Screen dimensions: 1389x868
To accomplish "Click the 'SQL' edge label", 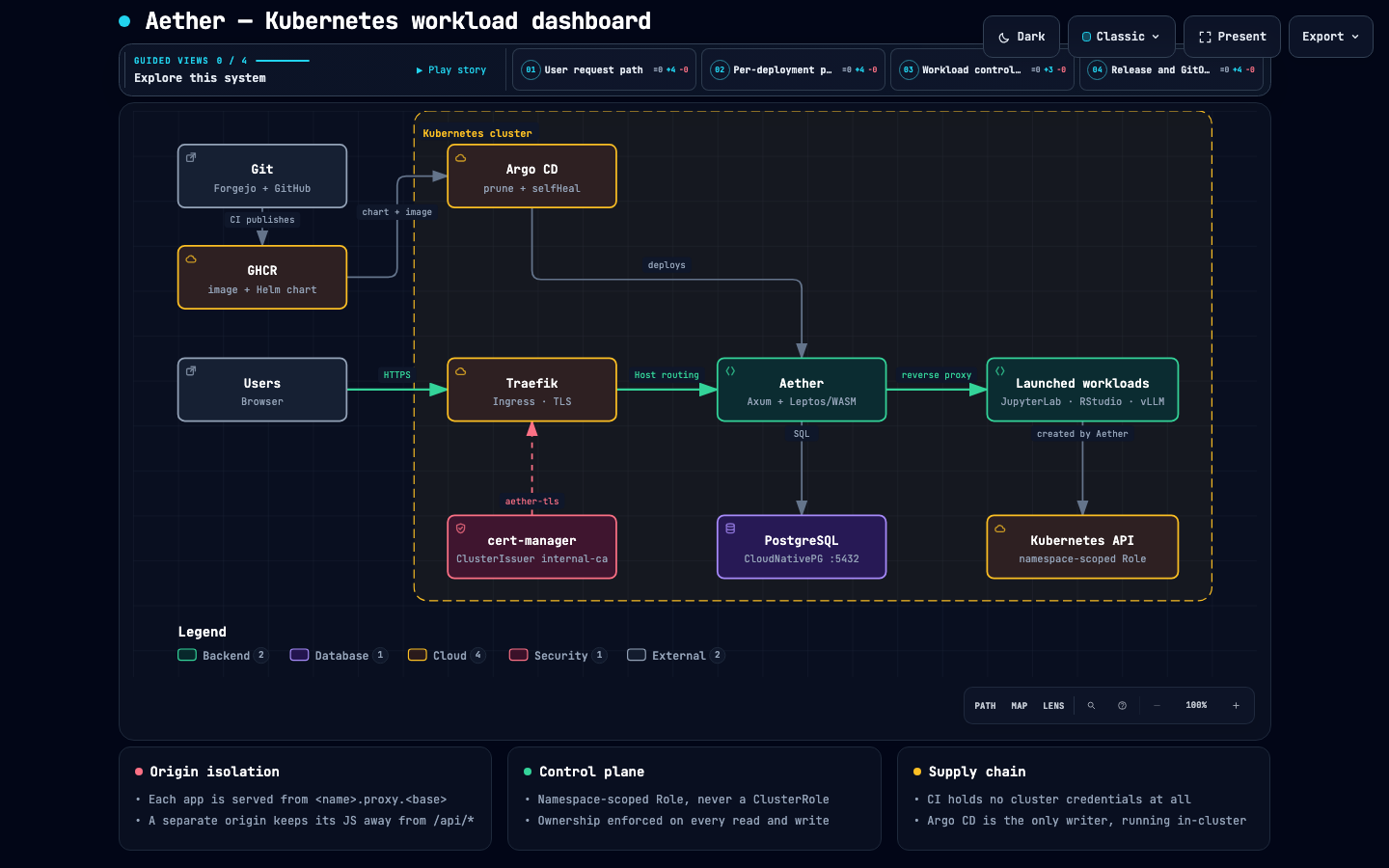I will point(802,434).
